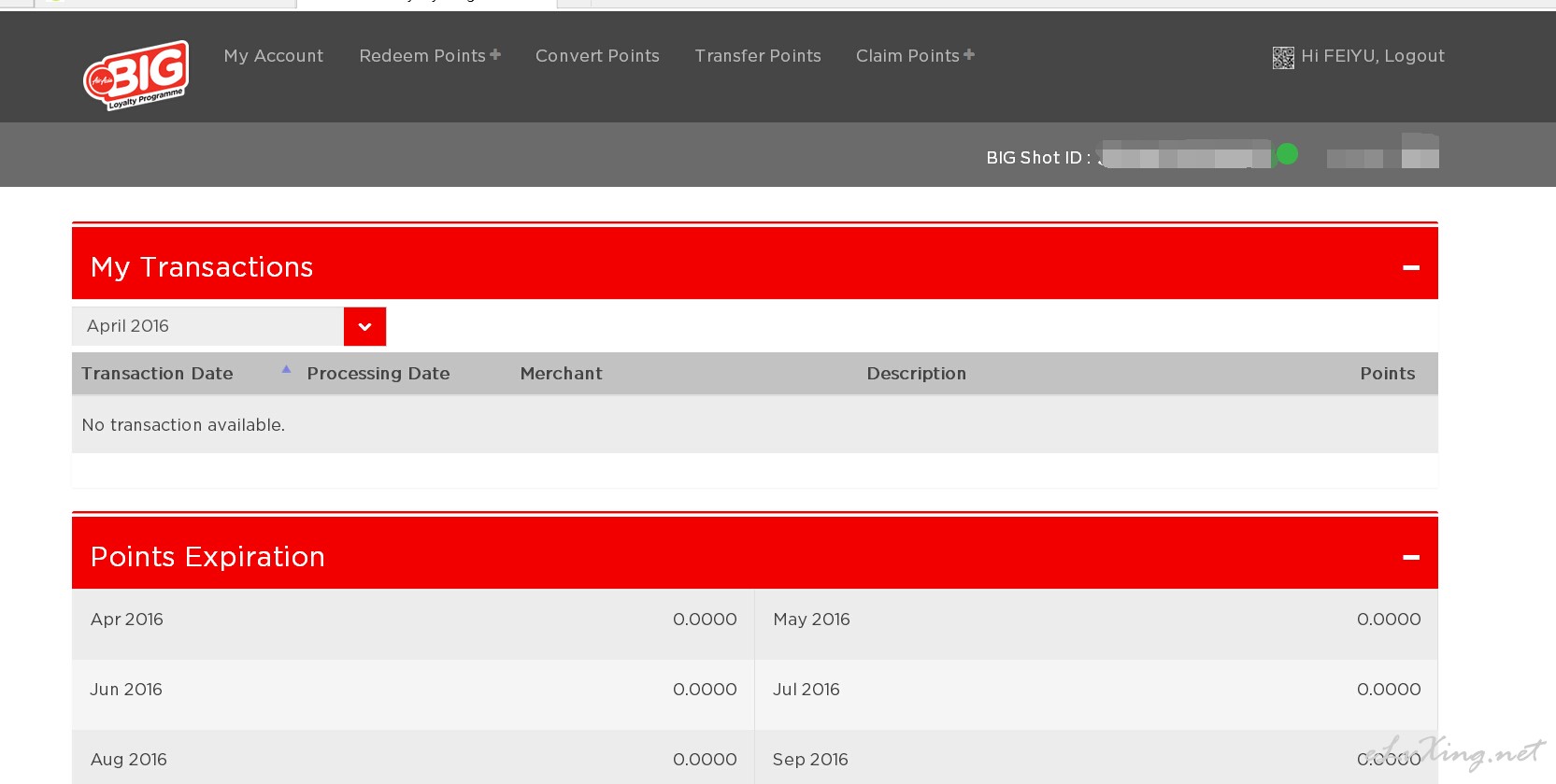Click the Transaction Date sort arrow
The image size is (1556, 784).
286,370
